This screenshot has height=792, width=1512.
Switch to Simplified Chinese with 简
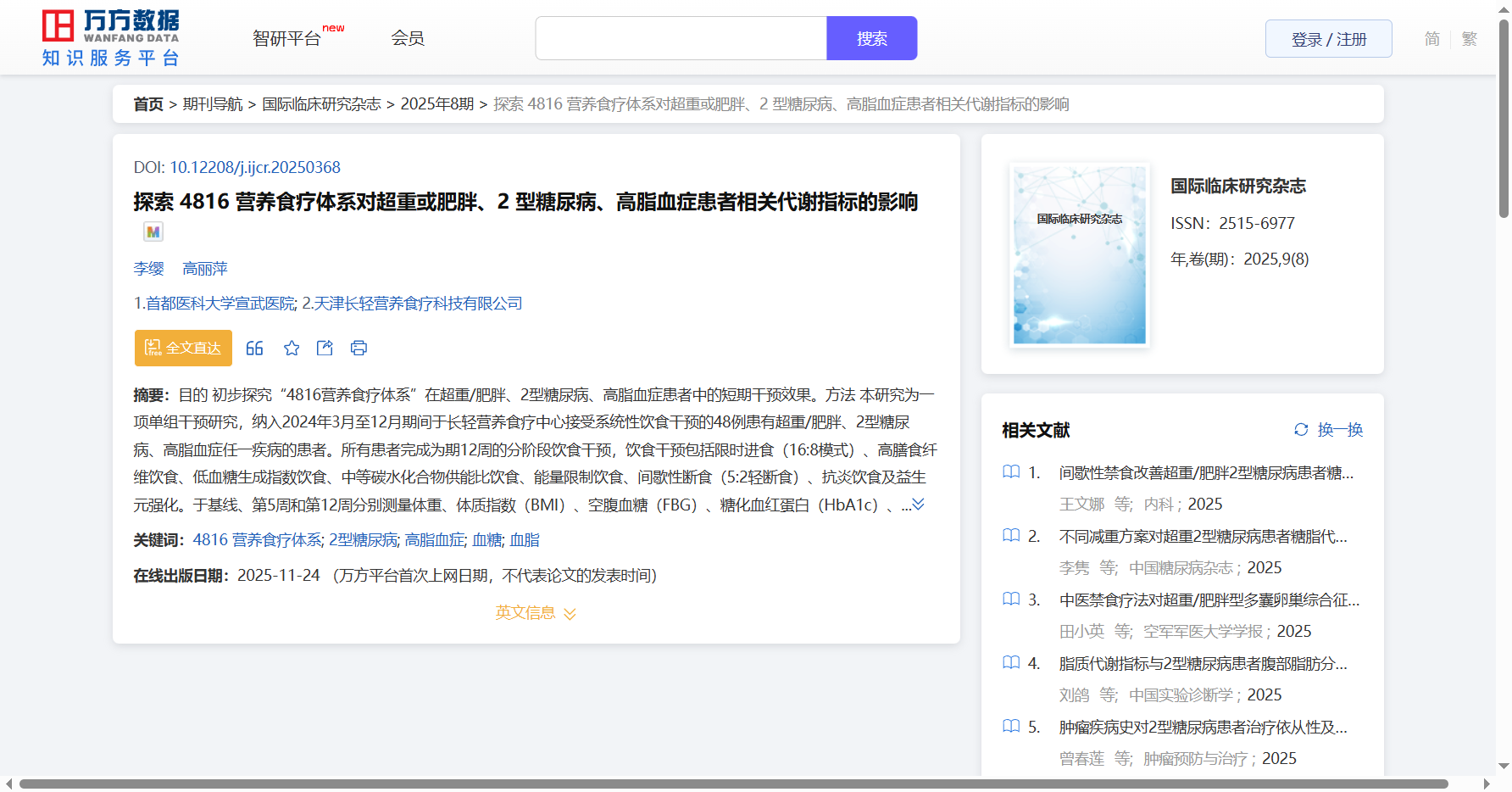[1431, 39]
